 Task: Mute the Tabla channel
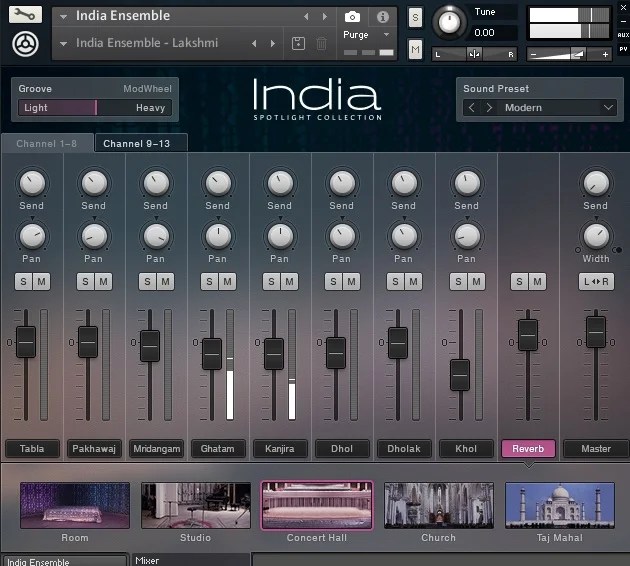[41, 282]
